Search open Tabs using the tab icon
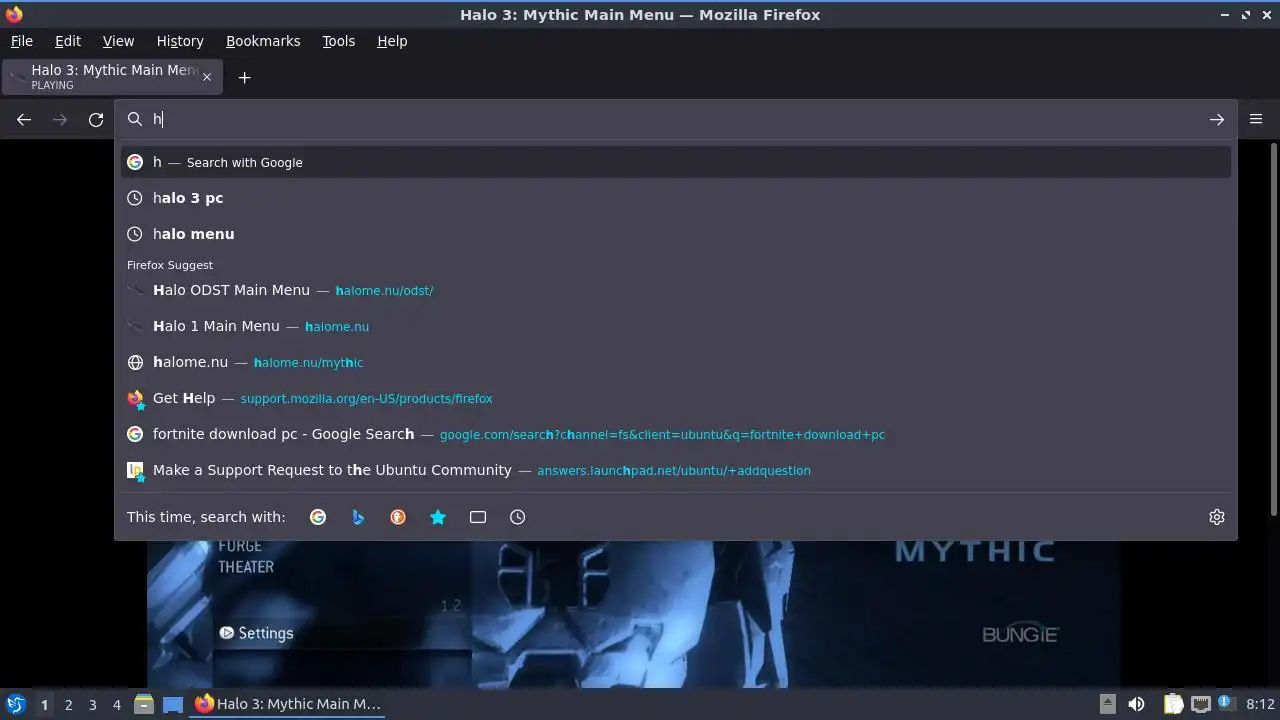The width and height of the screenshot is (1280, 720). pos(478,517)
